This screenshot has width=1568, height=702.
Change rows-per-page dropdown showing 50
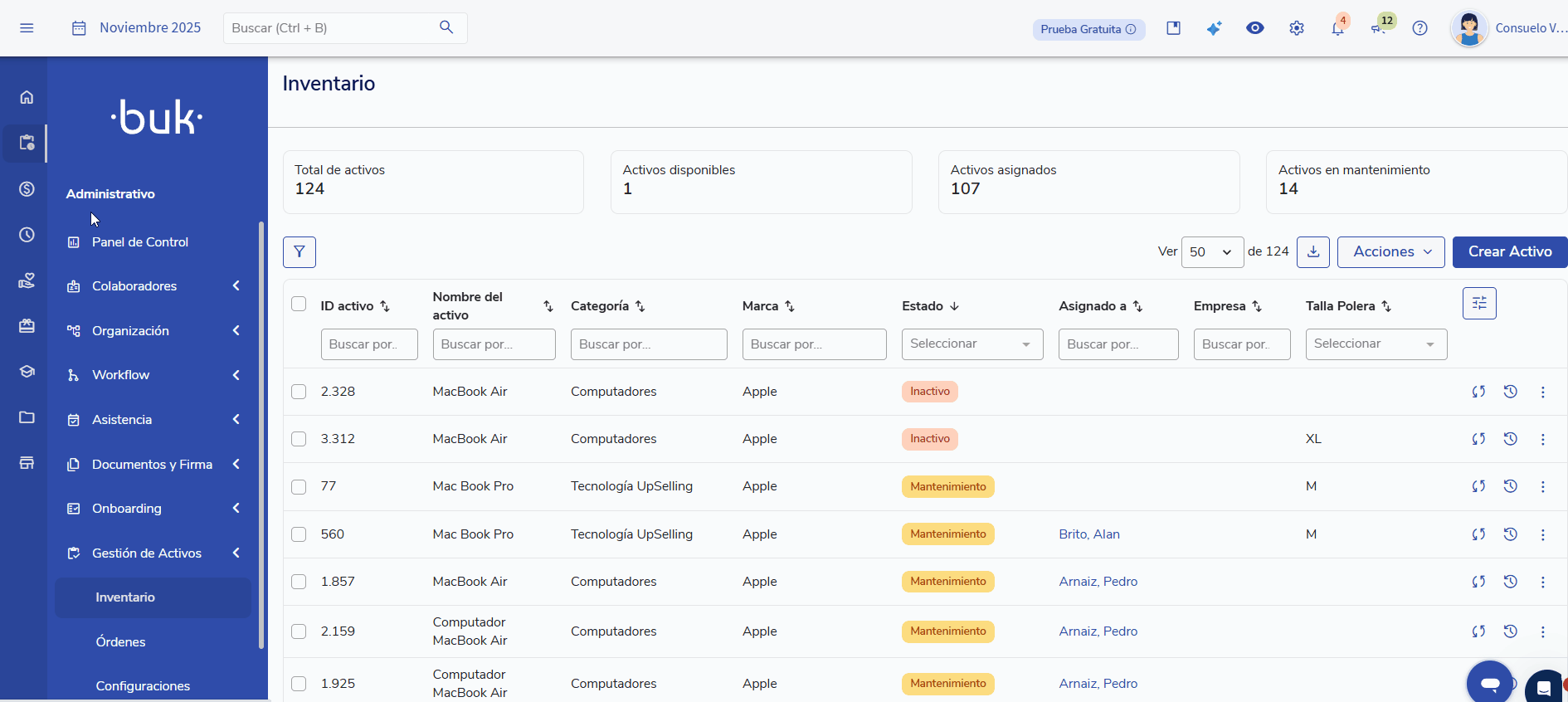pos(1211,252)
